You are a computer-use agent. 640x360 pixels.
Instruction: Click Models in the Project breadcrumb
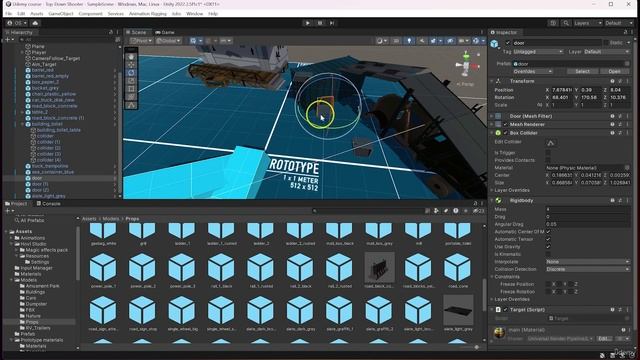point(110,219)
